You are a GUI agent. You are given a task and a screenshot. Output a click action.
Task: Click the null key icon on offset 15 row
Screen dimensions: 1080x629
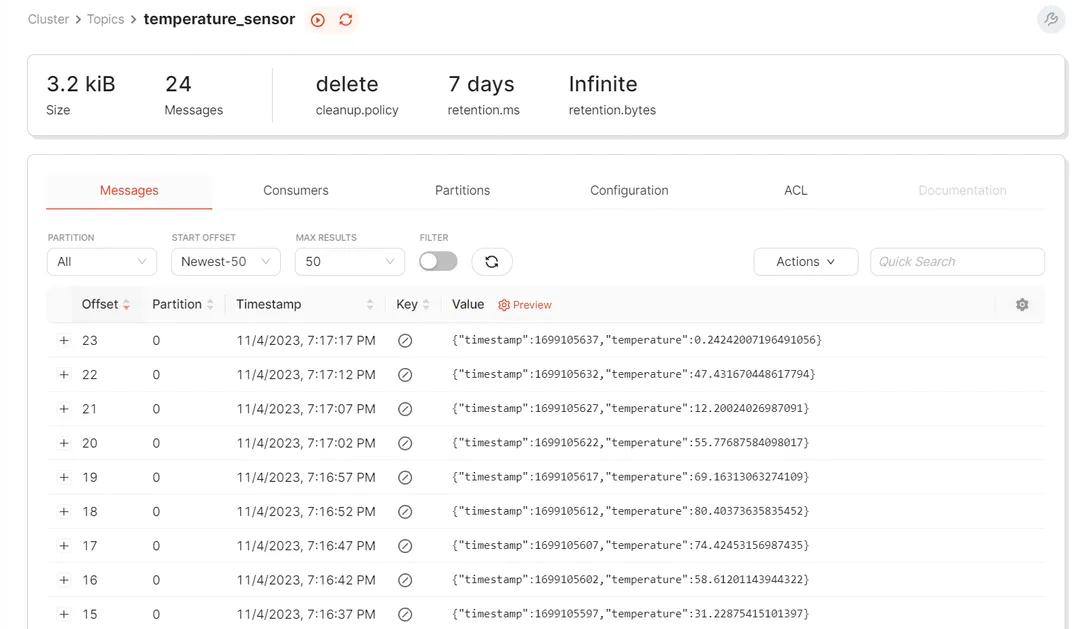coord(404,613)
